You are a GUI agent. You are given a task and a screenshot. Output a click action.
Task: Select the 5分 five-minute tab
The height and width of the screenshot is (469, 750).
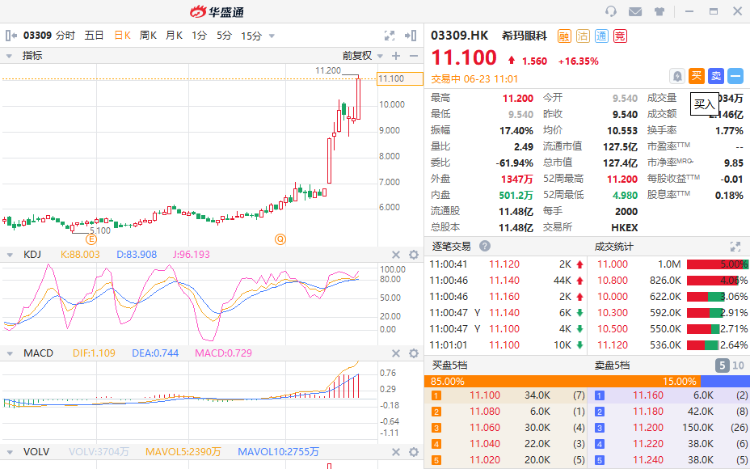click(224, 35)
